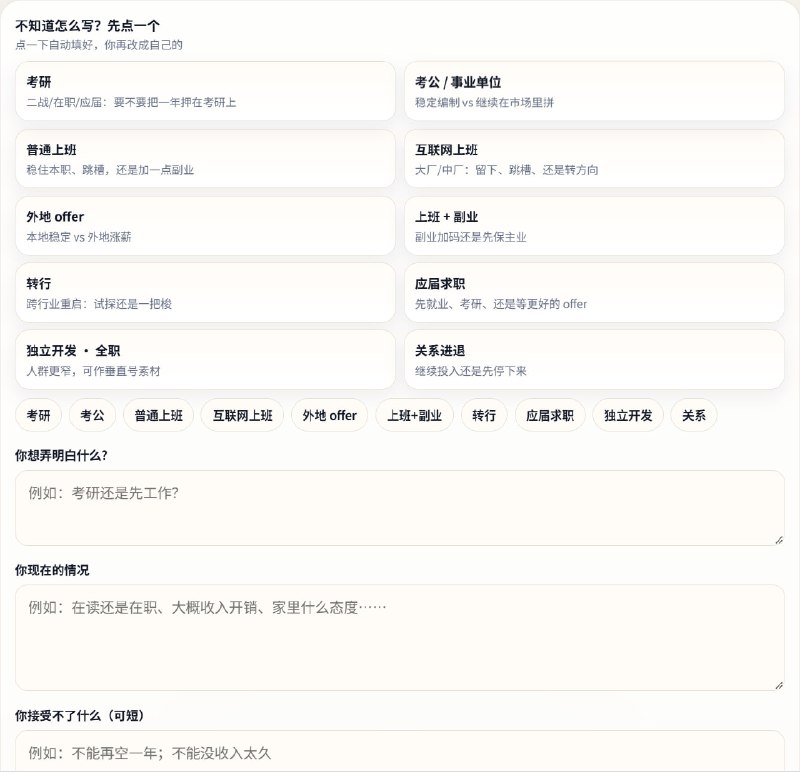Click the label 你想弄明白什么?
This screenshot has width=800, height=774.
click(61, 455)
